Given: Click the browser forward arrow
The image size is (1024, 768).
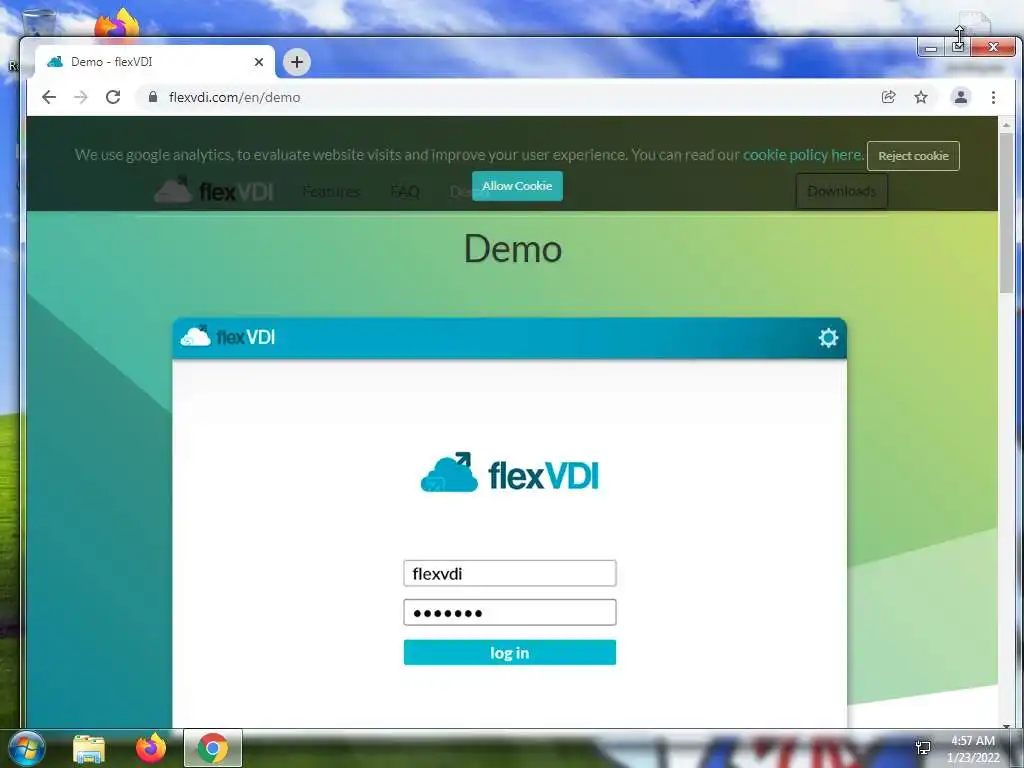Looking at the screenshot, I should [81, 97].
